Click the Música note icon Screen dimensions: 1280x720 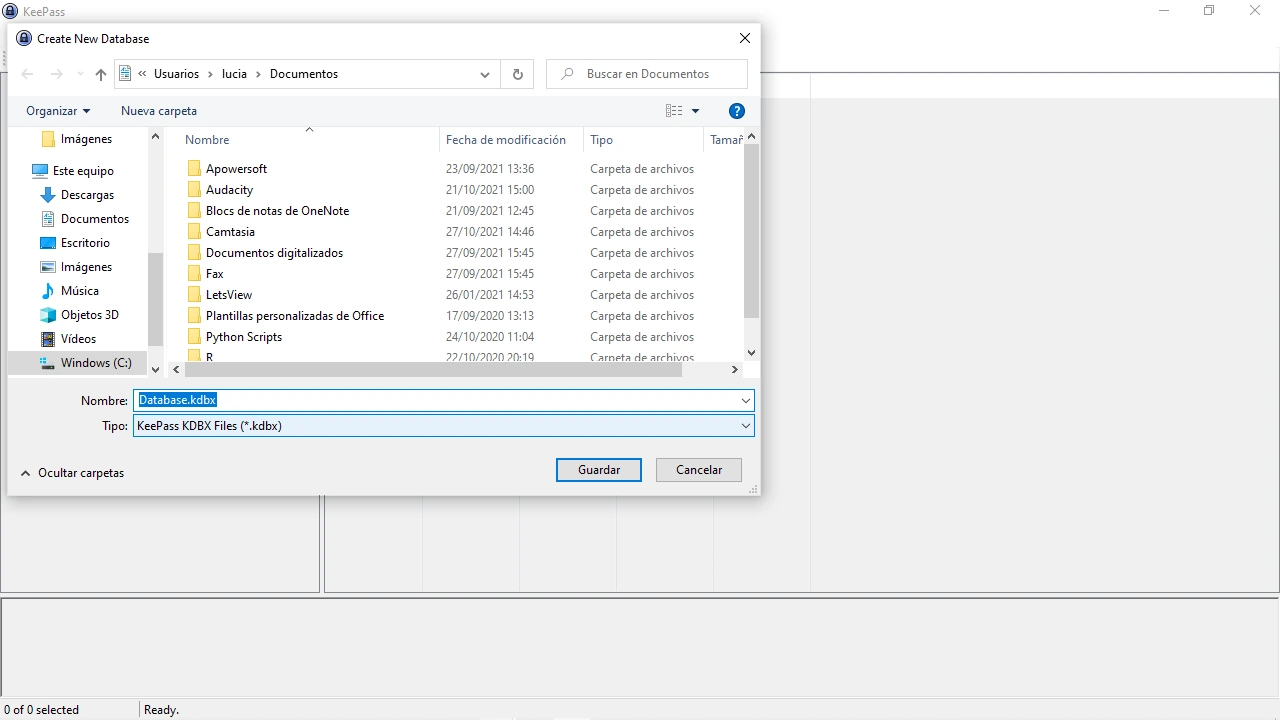coord(48,291)
